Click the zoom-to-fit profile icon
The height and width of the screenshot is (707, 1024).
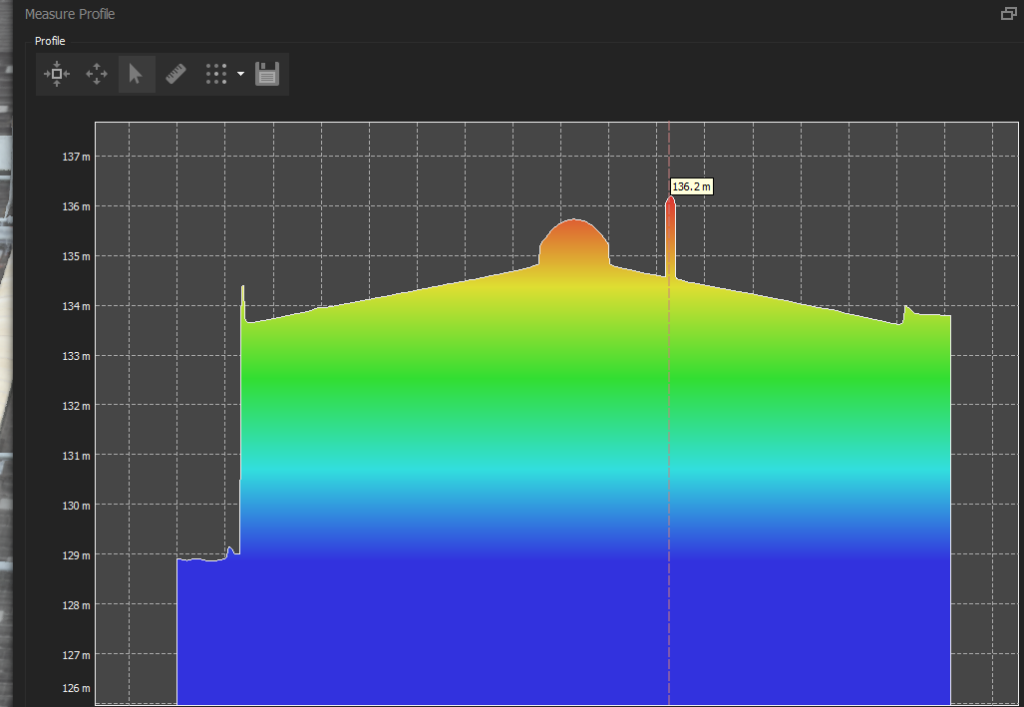(57, 74)
